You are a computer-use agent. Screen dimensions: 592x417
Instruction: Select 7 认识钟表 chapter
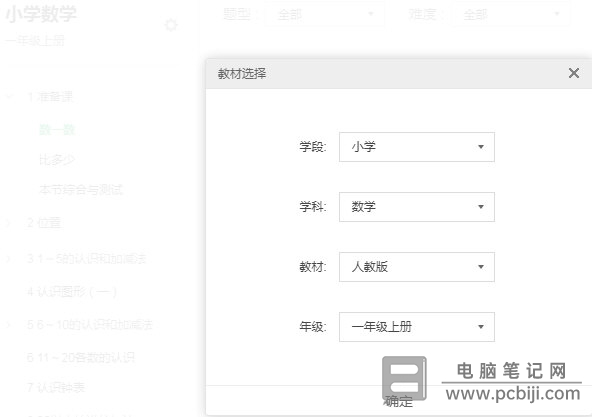[56, 387]
